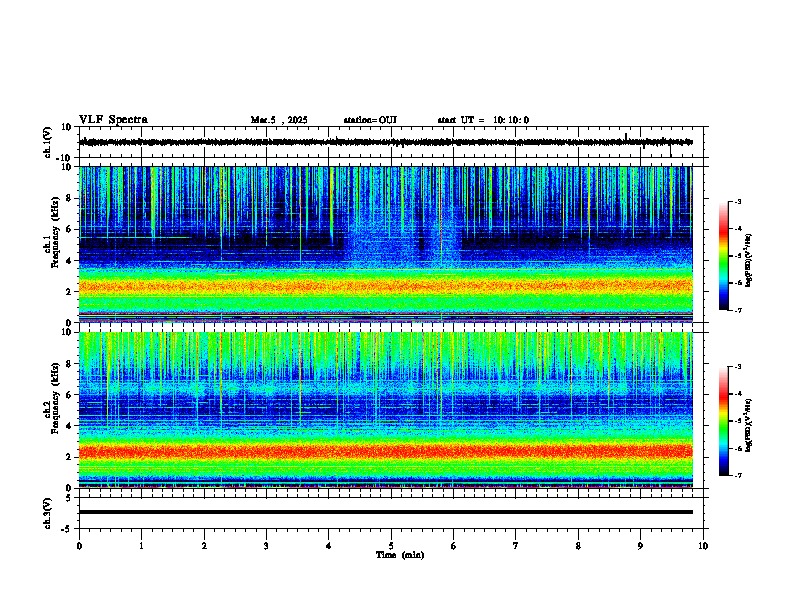Click the ch.1 spectrogram color scale bar

click(x=723, y=256)
